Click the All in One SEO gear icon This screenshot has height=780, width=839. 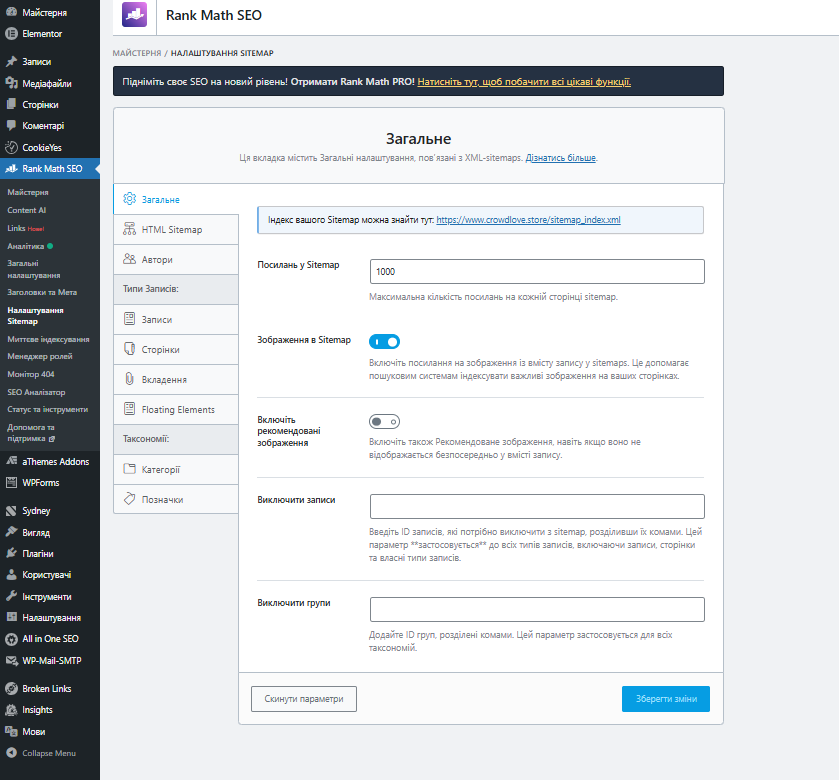click(11, 639)
